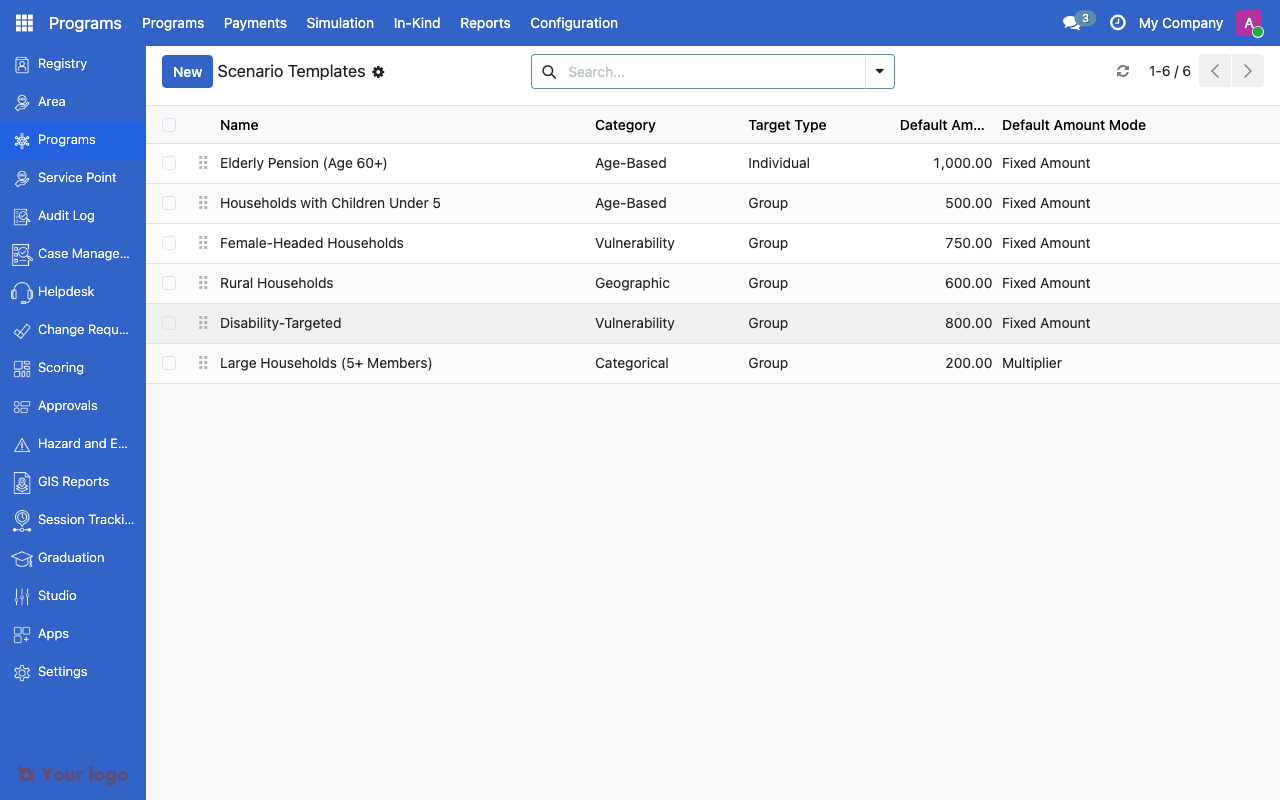Click the Individual target type cell
The image size is (1280, 800).
click(x=779, y=163)
